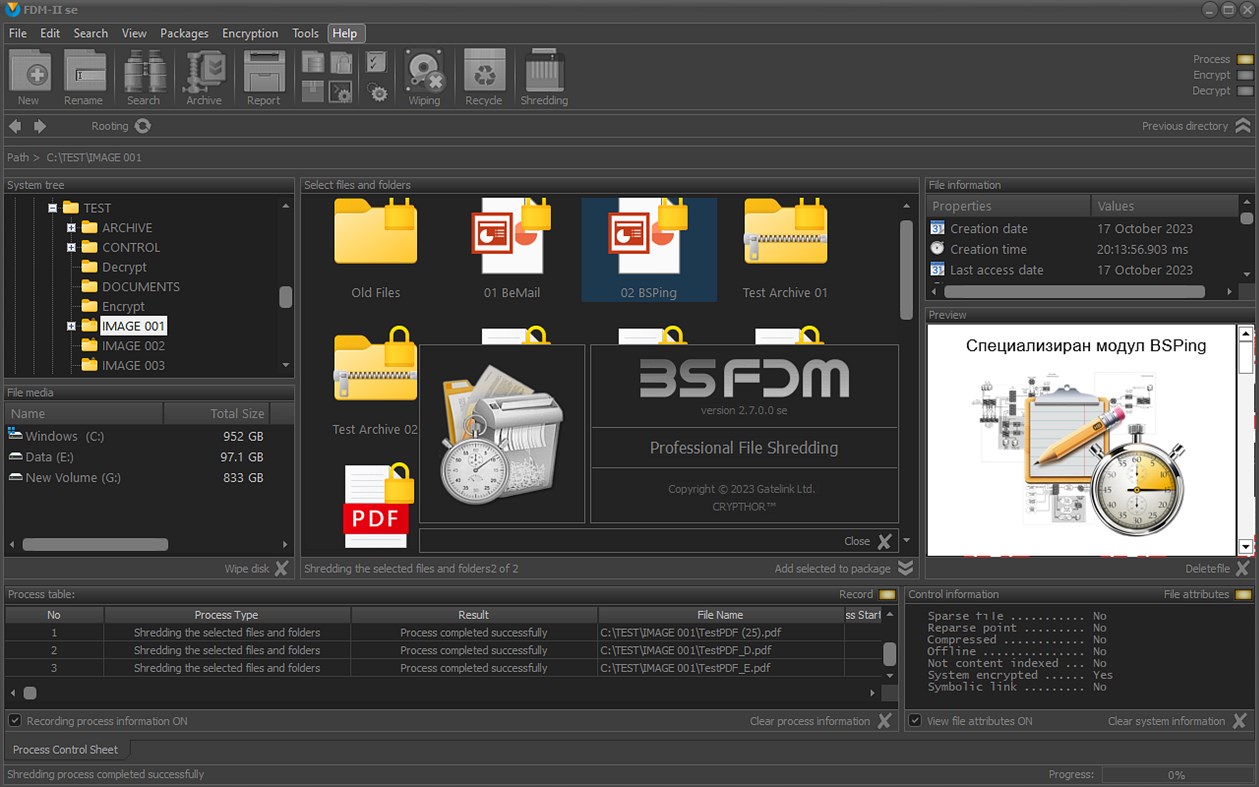This screenshot has height=787, width=1259.
Task: Switch to Process Control Sheet tab
Action: [x=66, y=750]
